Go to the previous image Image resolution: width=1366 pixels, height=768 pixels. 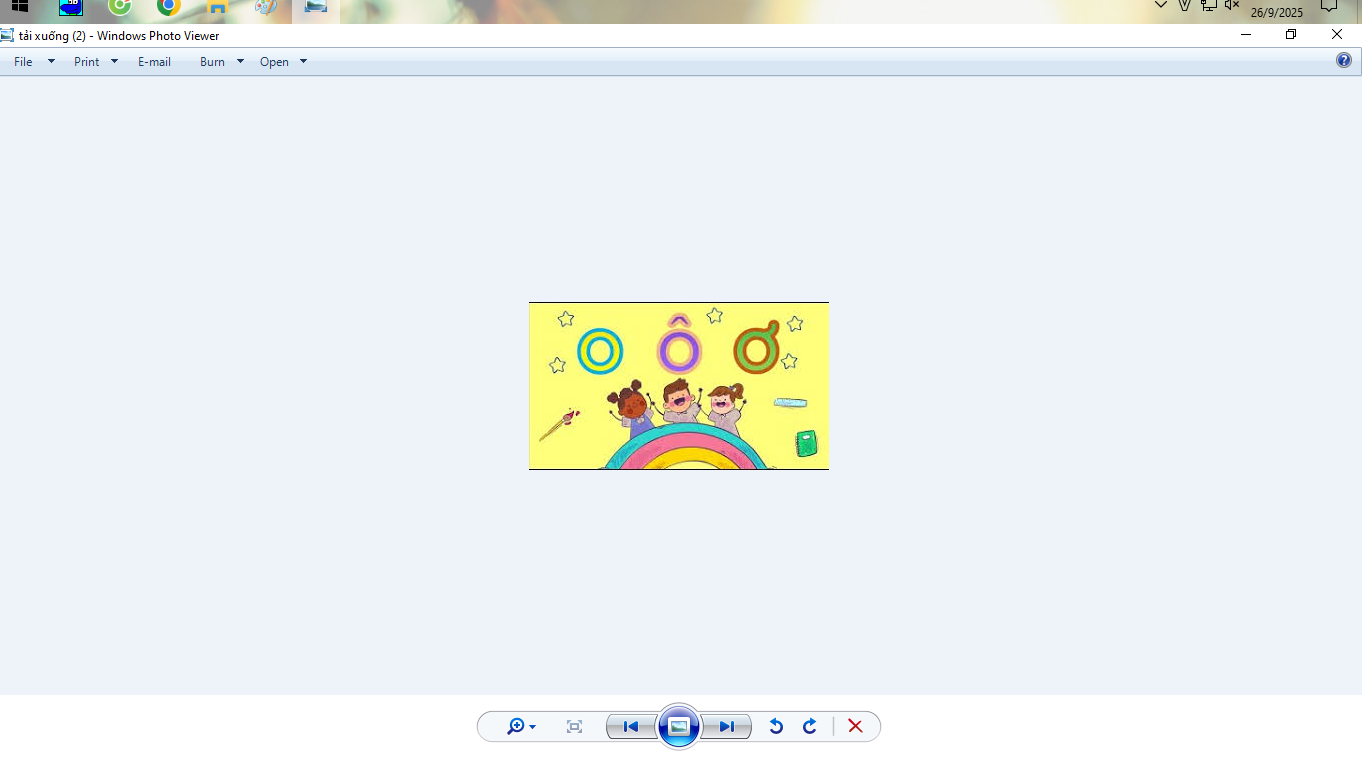pyautogui.click(x=631, y=727)
